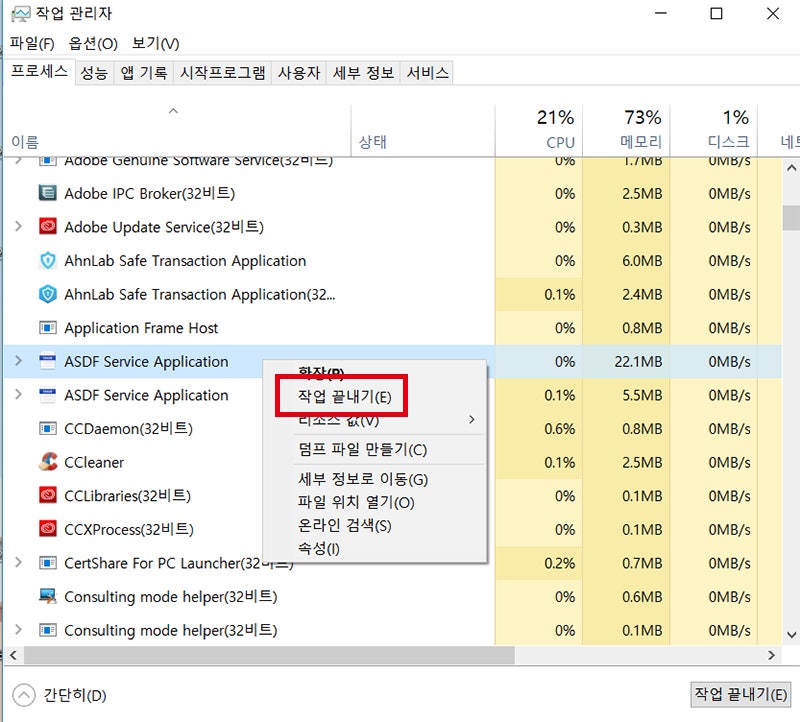Open the 보기(V) menu

156,43
